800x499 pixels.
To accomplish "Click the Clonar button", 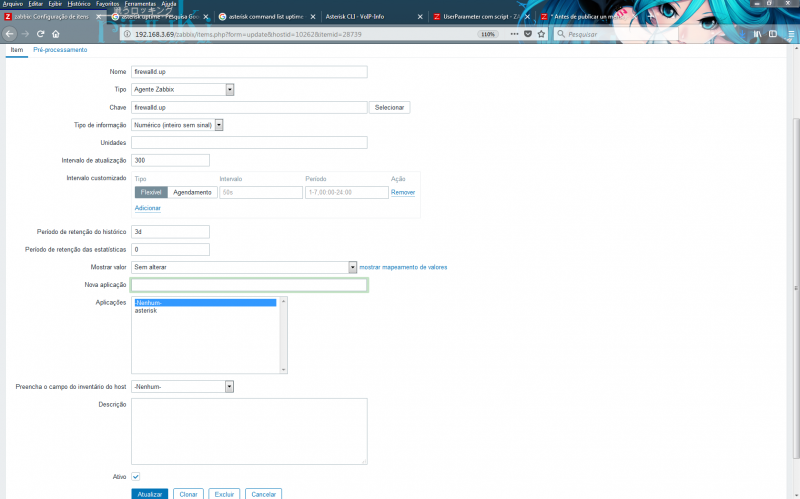I will (x=188, y=494).
